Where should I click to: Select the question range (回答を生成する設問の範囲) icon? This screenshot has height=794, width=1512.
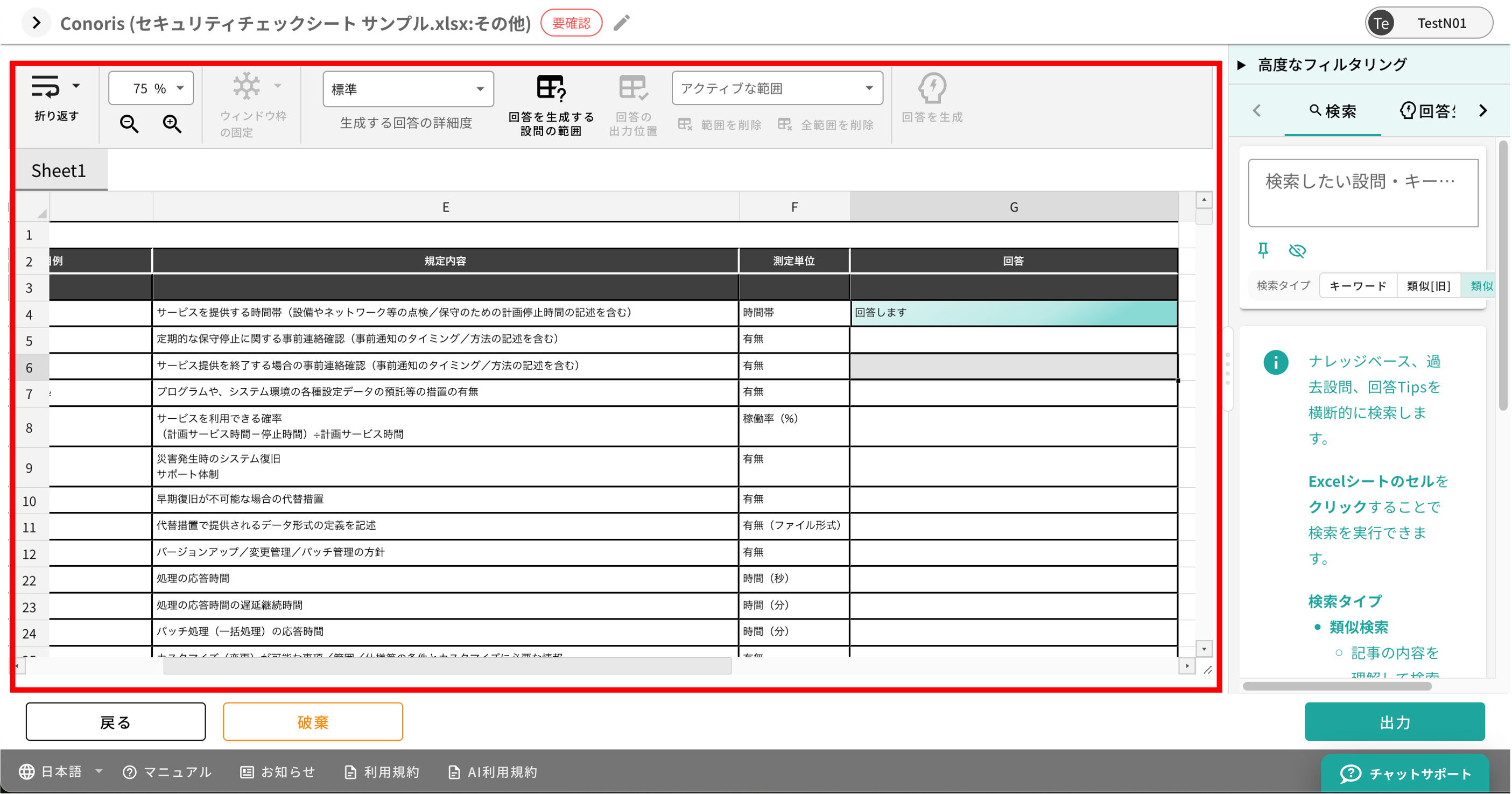[551, 89]
